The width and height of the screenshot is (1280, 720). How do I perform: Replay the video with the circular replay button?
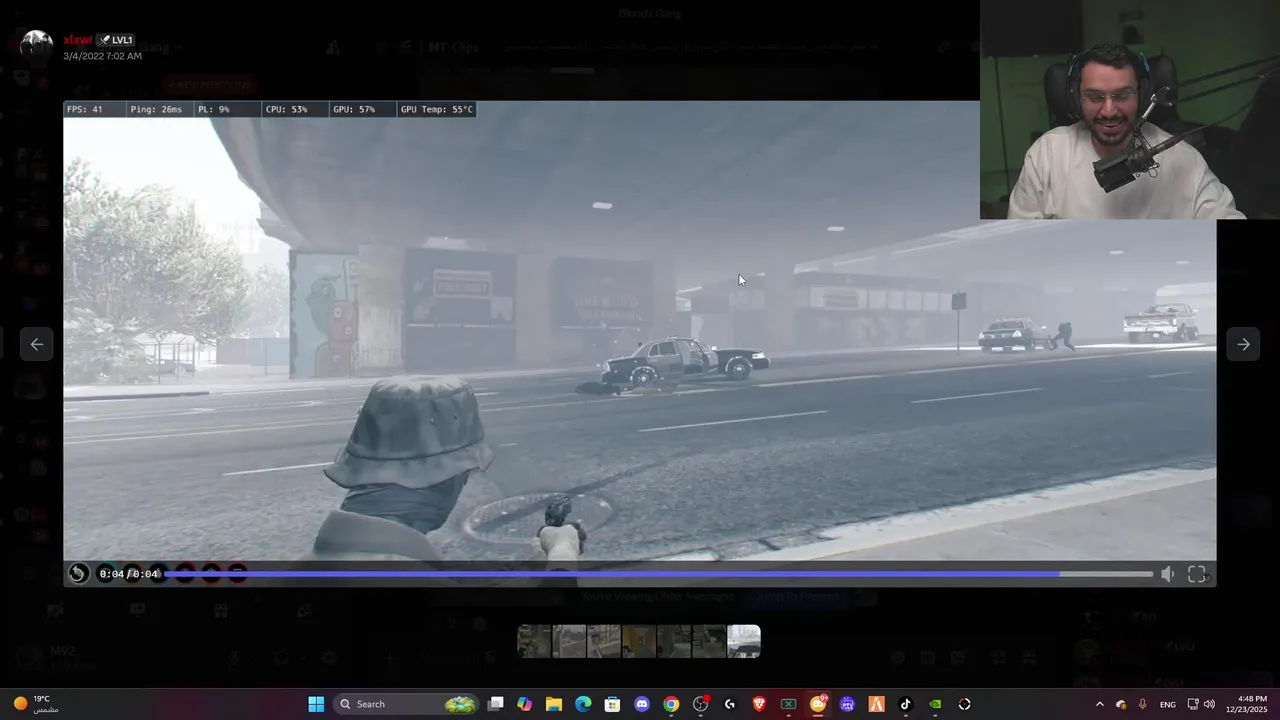(78, 574)
